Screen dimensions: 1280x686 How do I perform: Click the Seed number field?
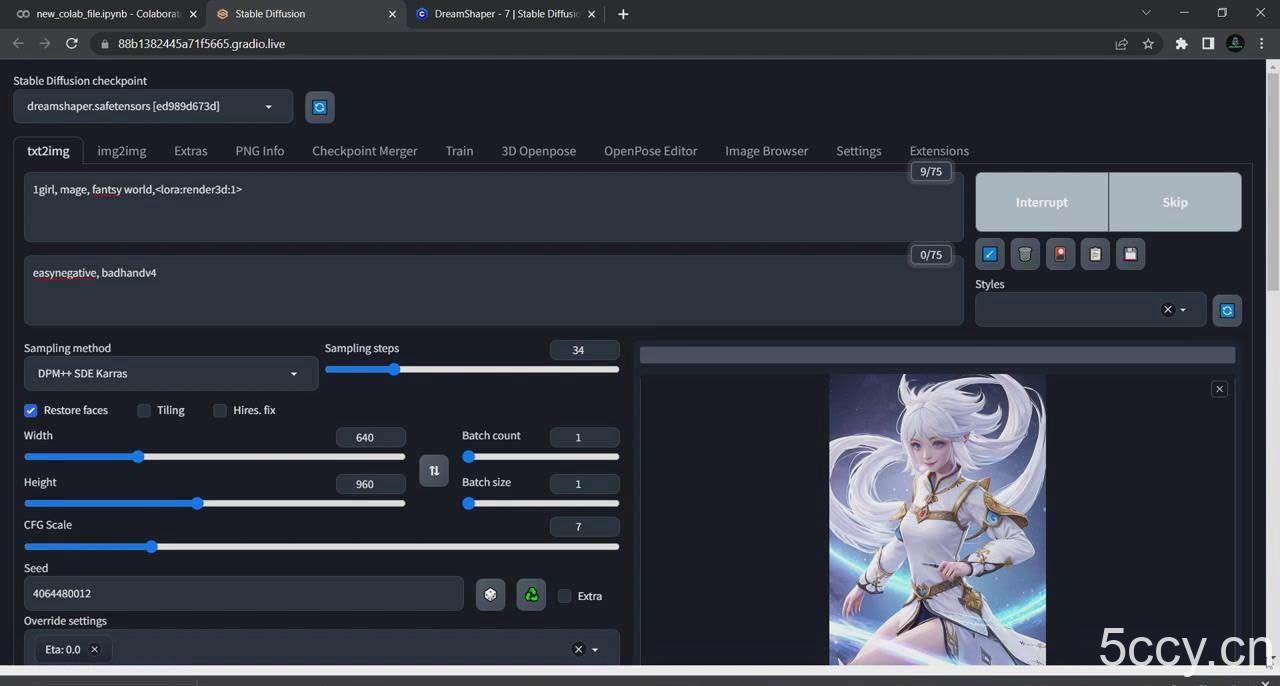pyautogui.click(x=244, y=594)
